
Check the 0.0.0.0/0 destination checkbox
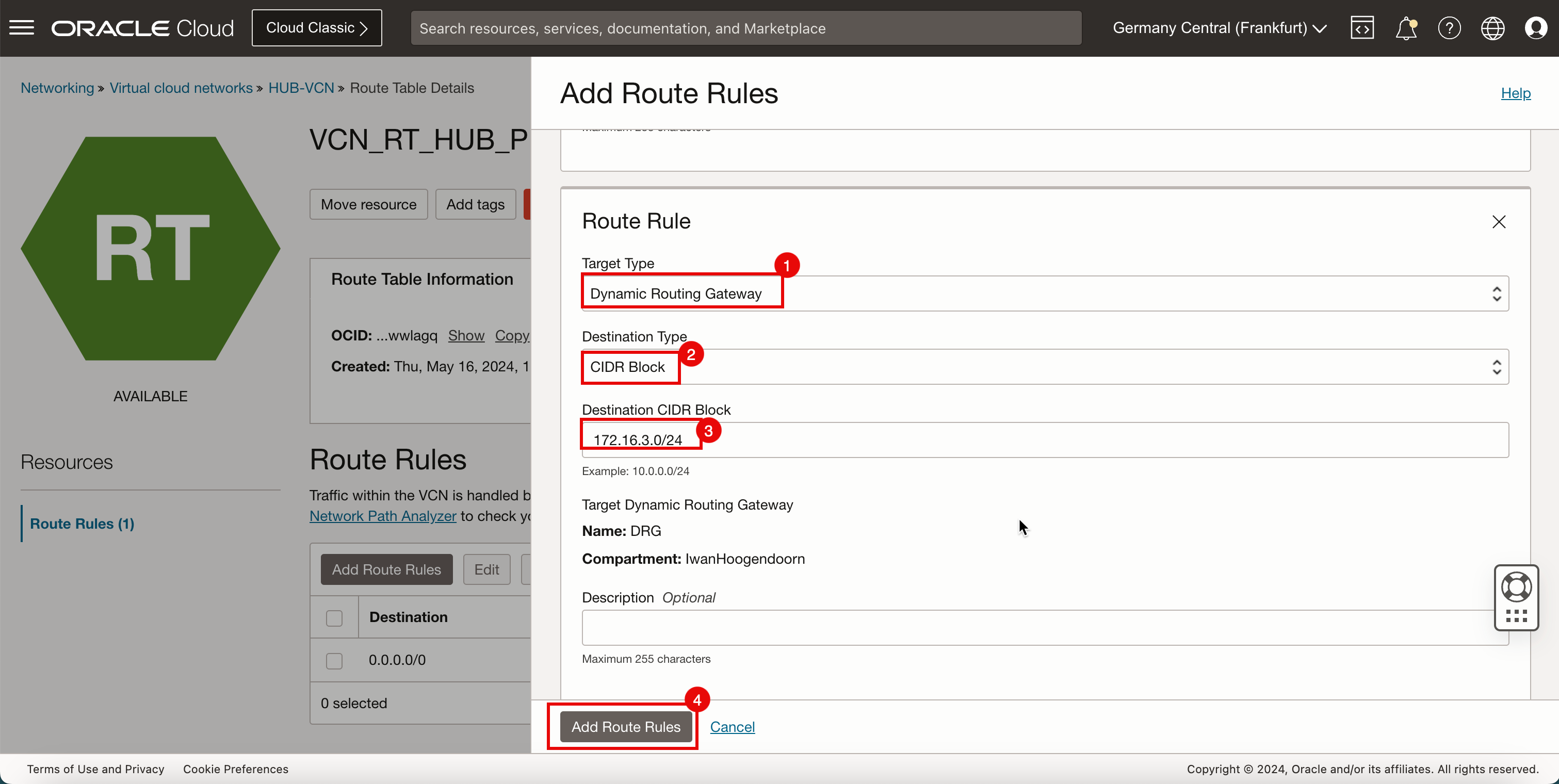tap(334, 660)
